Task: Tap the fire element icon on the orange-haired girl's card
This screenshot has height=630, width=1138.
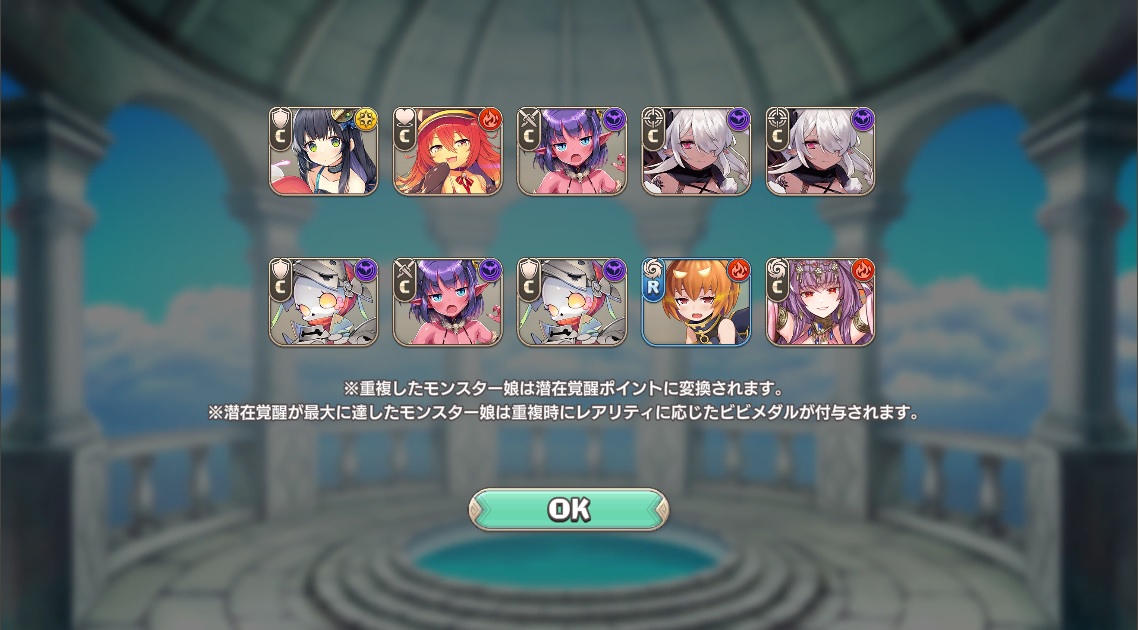Action: point(738,270)
